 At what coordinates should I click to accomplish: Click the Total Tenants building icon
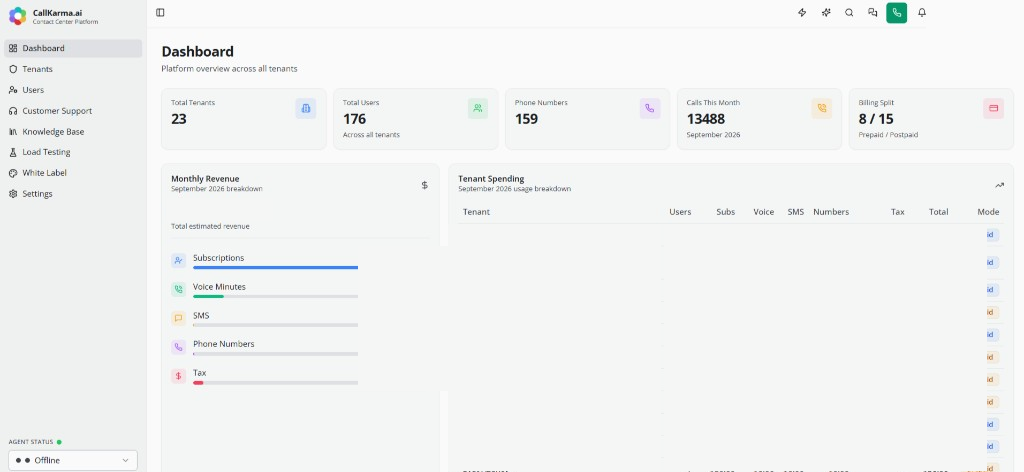coord(306,108)
